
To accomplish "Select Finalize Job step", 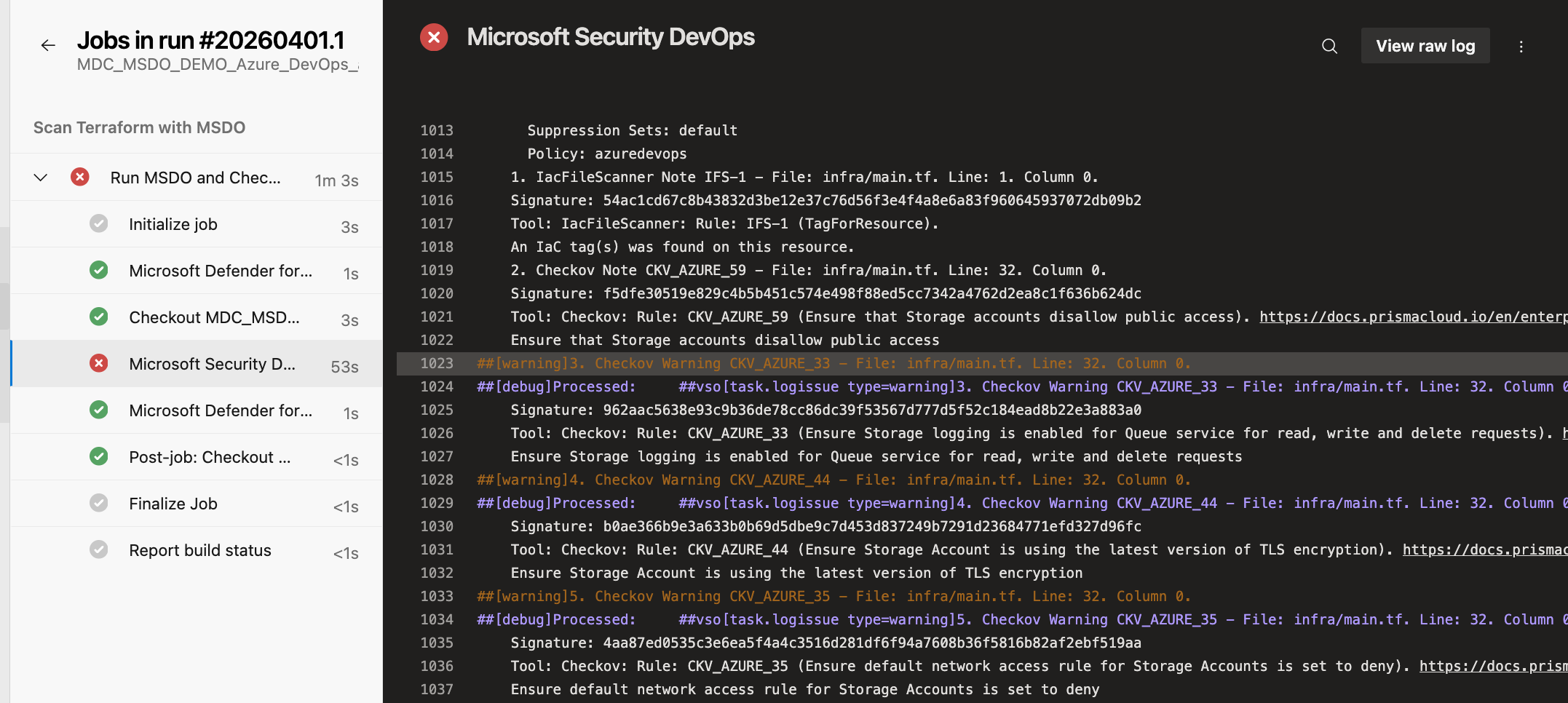I will click(197, 504).
